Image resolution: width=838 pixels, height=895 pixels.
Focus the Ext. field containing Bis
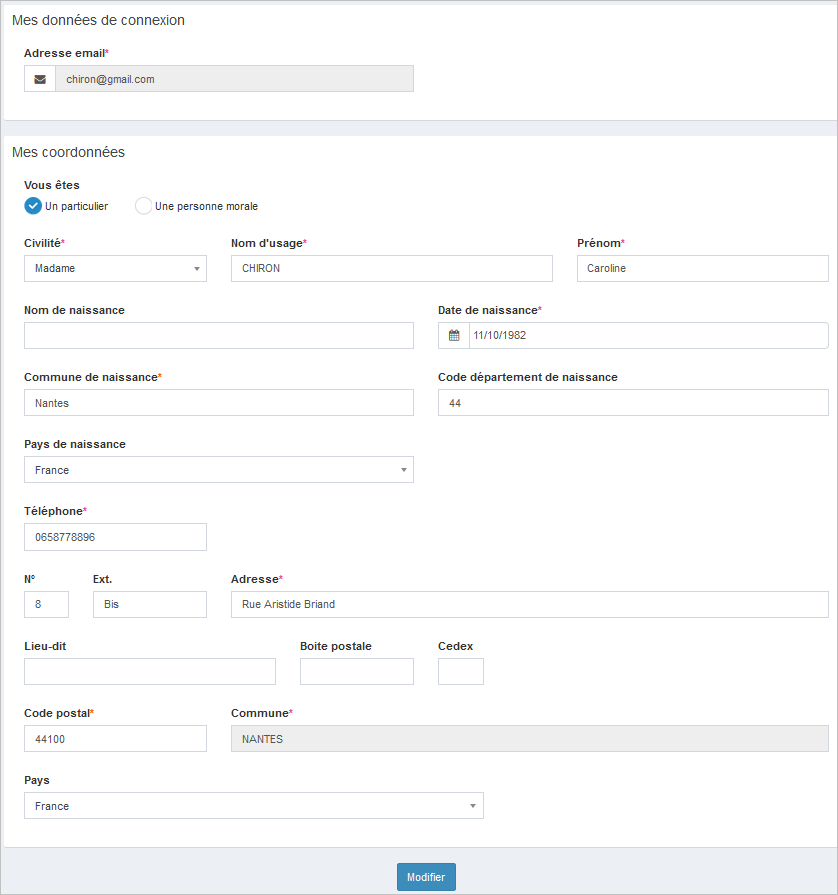149,604
